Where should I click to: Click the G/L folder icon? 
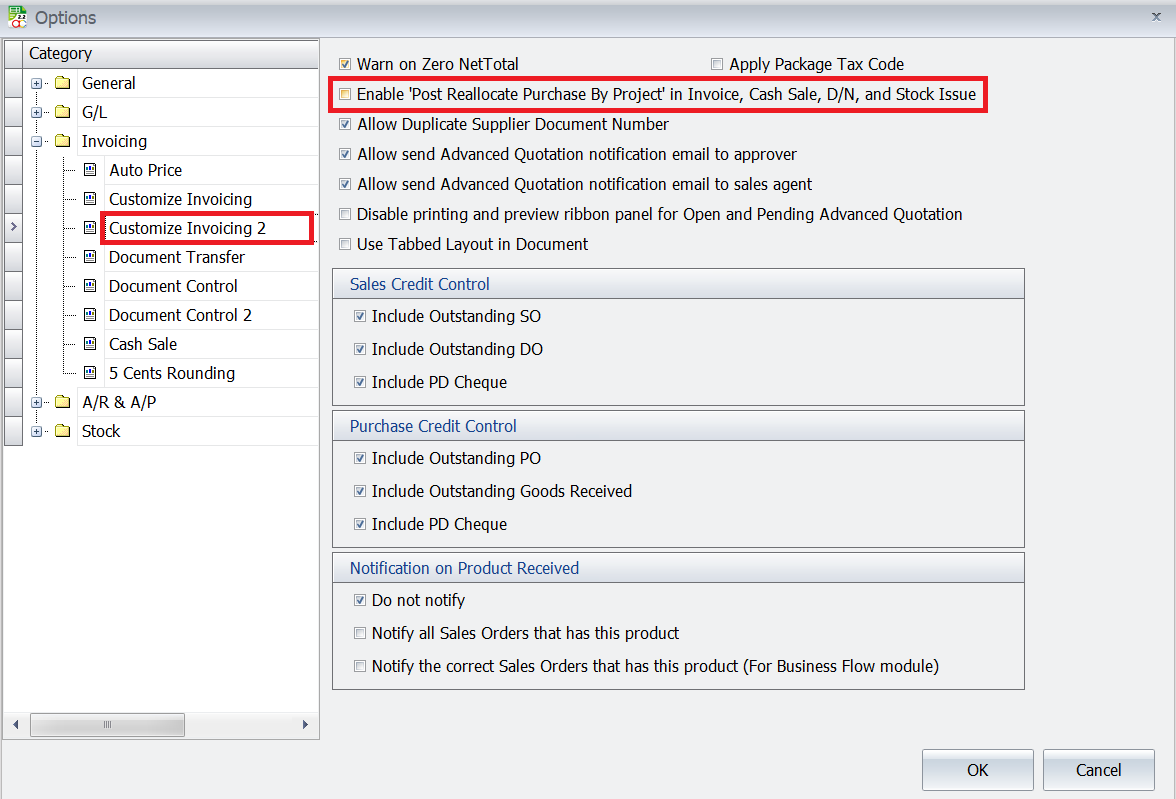pos(63,112)
